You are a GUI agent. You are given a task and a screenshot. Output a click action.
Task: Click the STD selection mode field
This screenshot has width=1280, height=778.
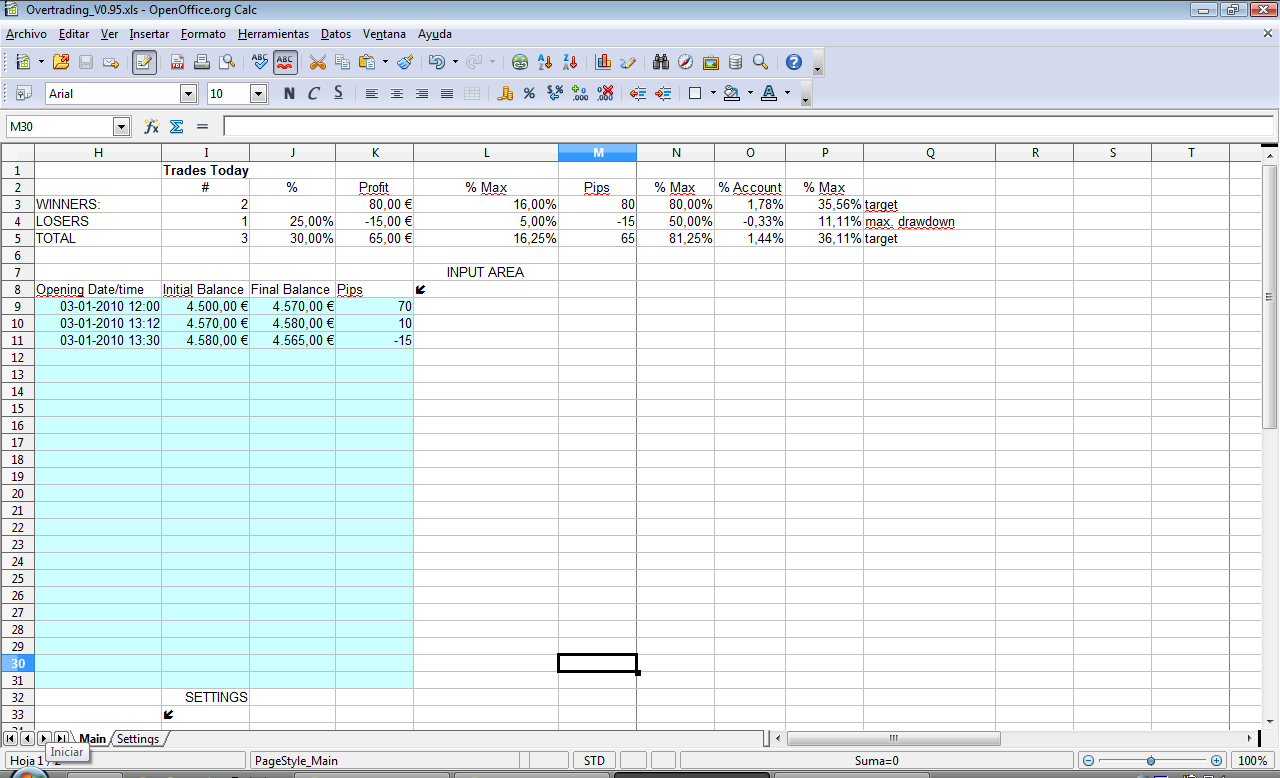tap(594, 761)
